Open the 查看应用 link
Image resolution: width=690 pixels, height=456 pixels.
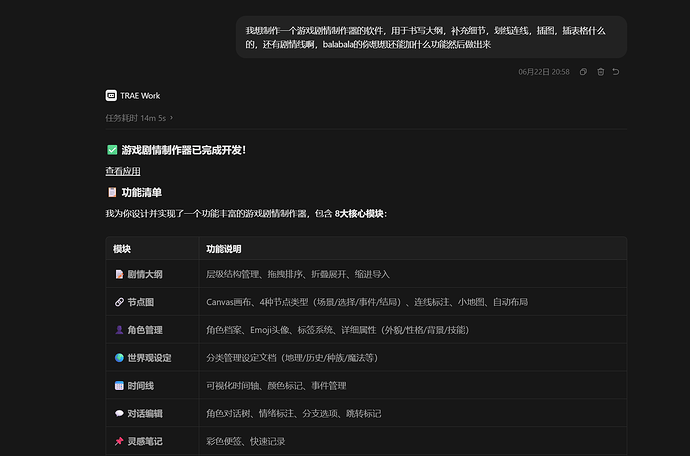pos(123,171)
